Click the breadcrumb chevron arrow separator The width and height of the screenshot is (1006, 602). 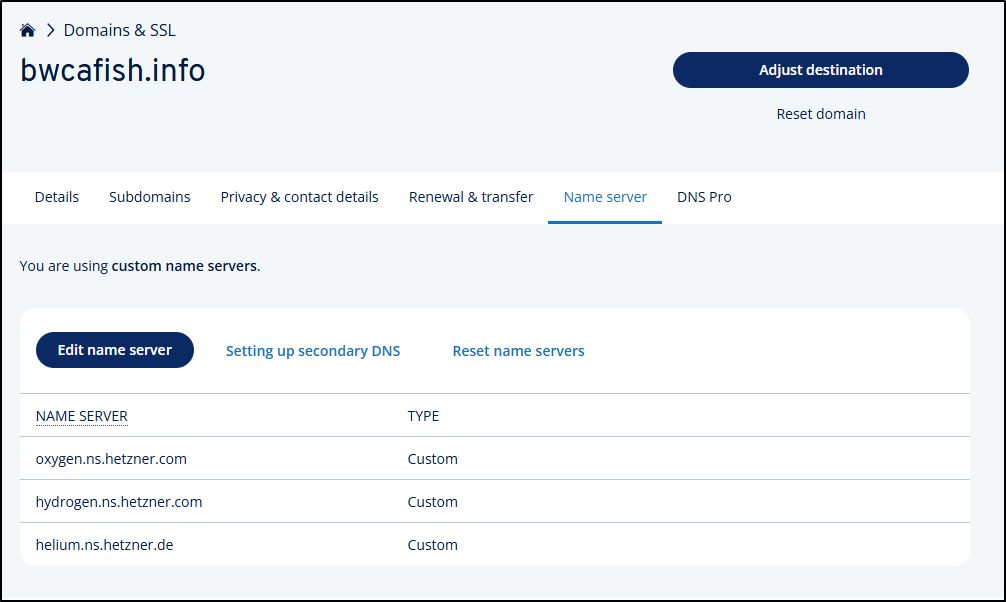point(50,31)
